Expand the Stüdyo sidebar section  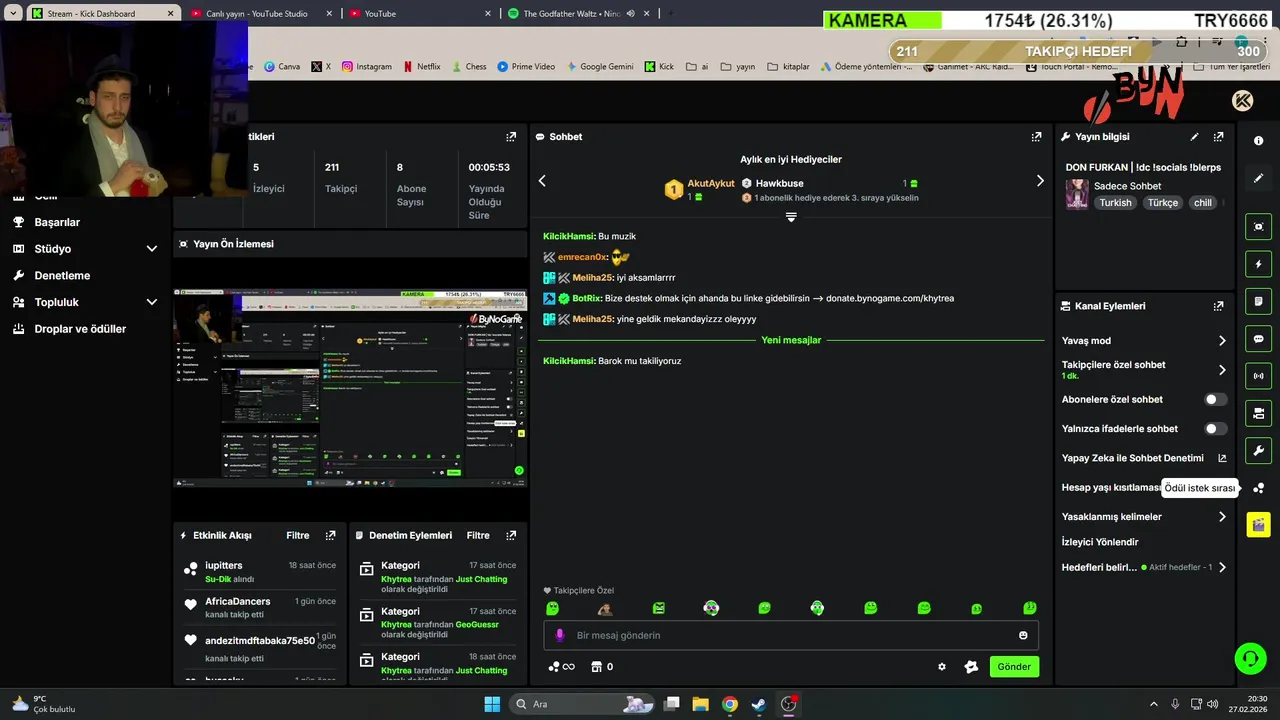[152, 249]
